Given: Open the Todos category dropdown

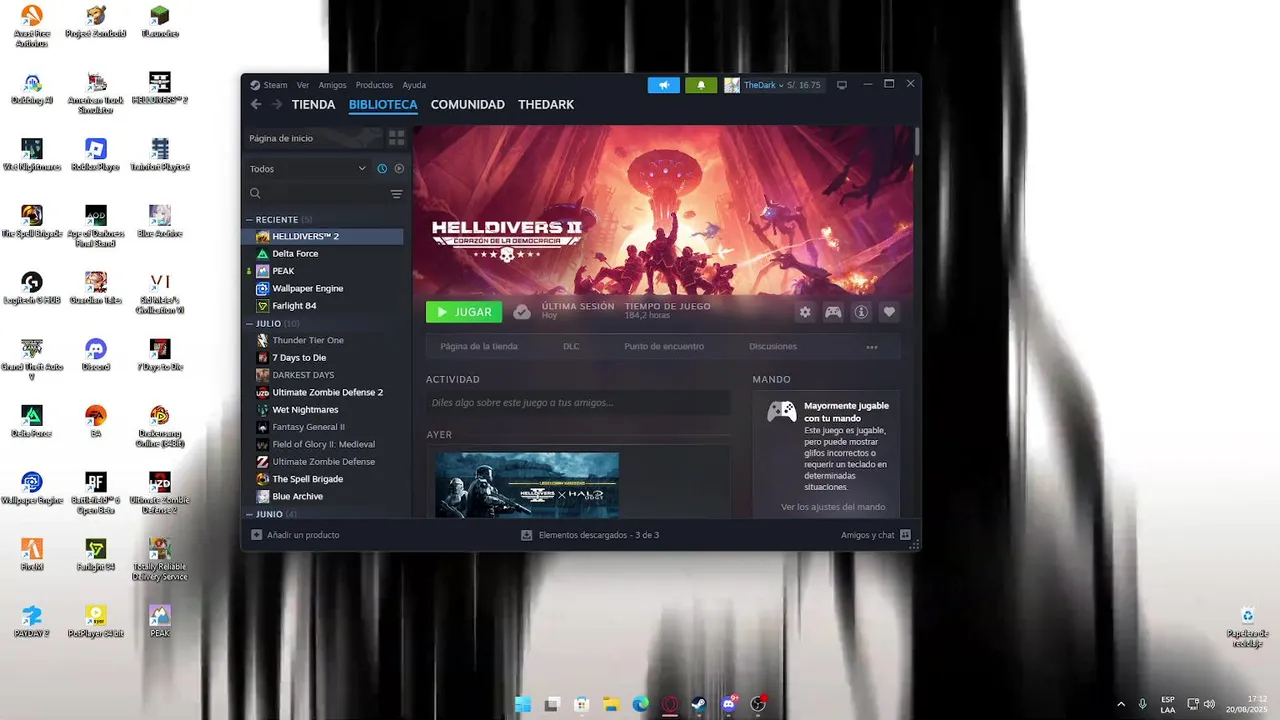Looking at the screenshot, I should click(308, 169).
